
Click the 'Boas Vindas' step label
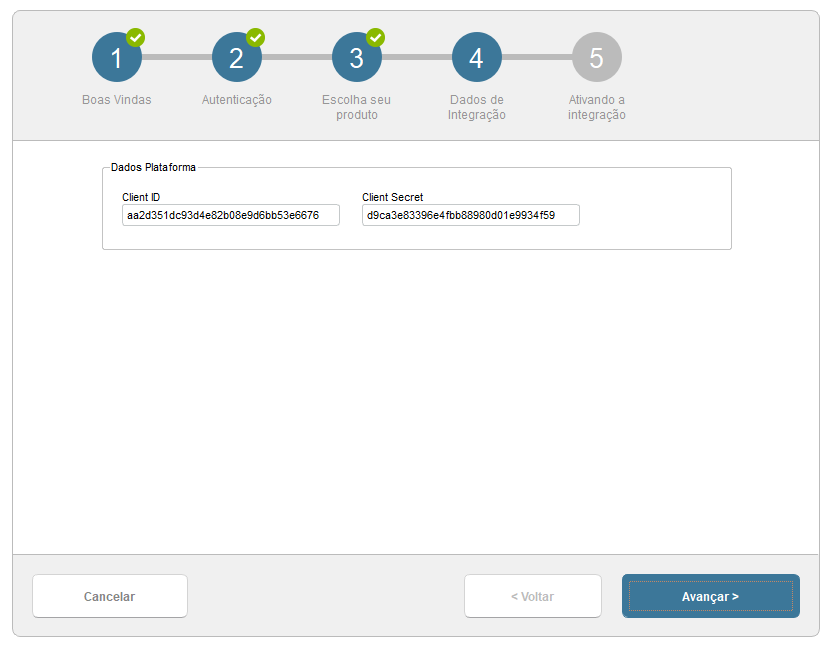(x=117, y=100)
